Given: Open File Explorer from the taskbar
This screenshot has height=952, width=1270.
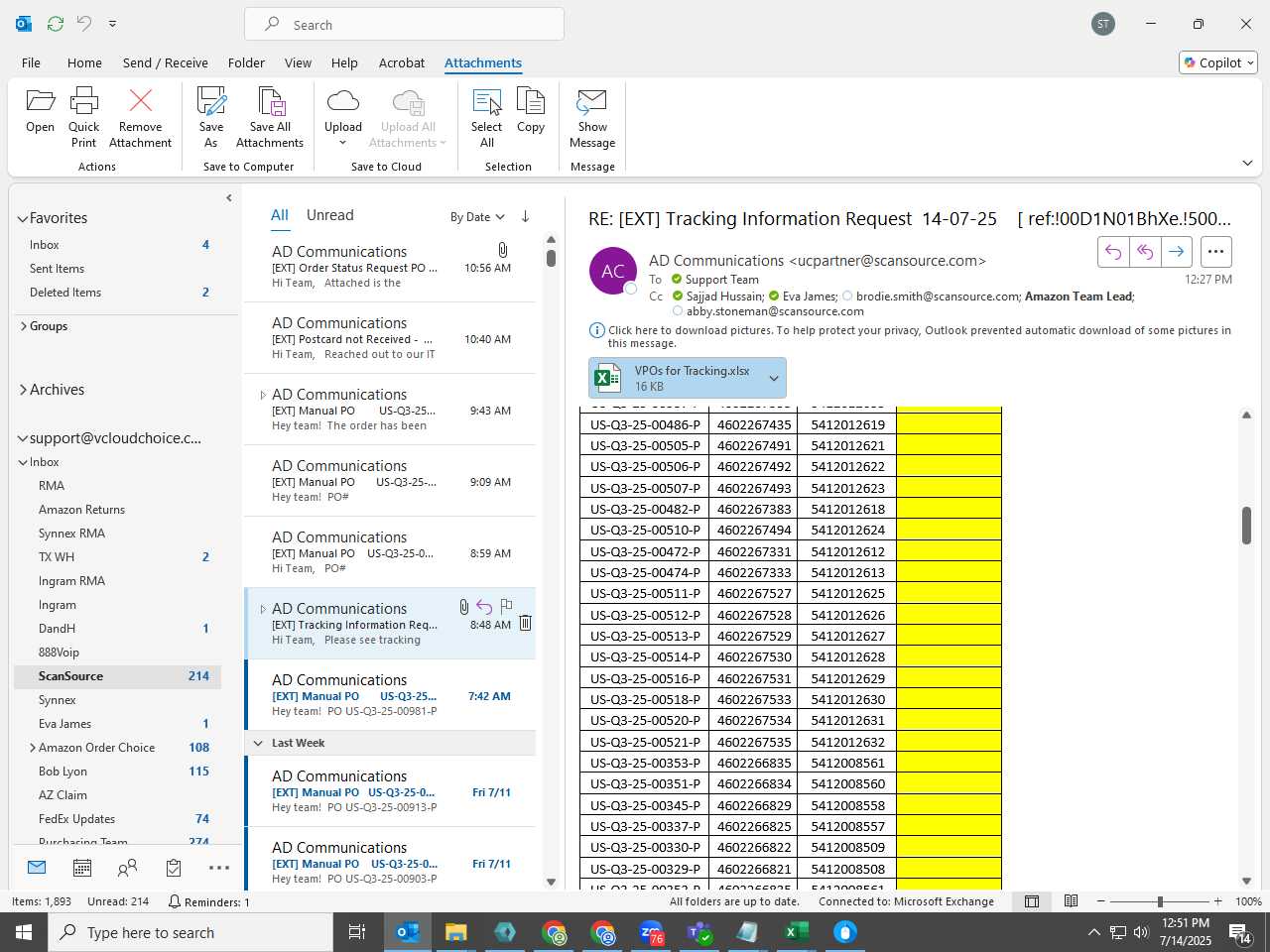Looking at the screenshot, I should (455, 932).
